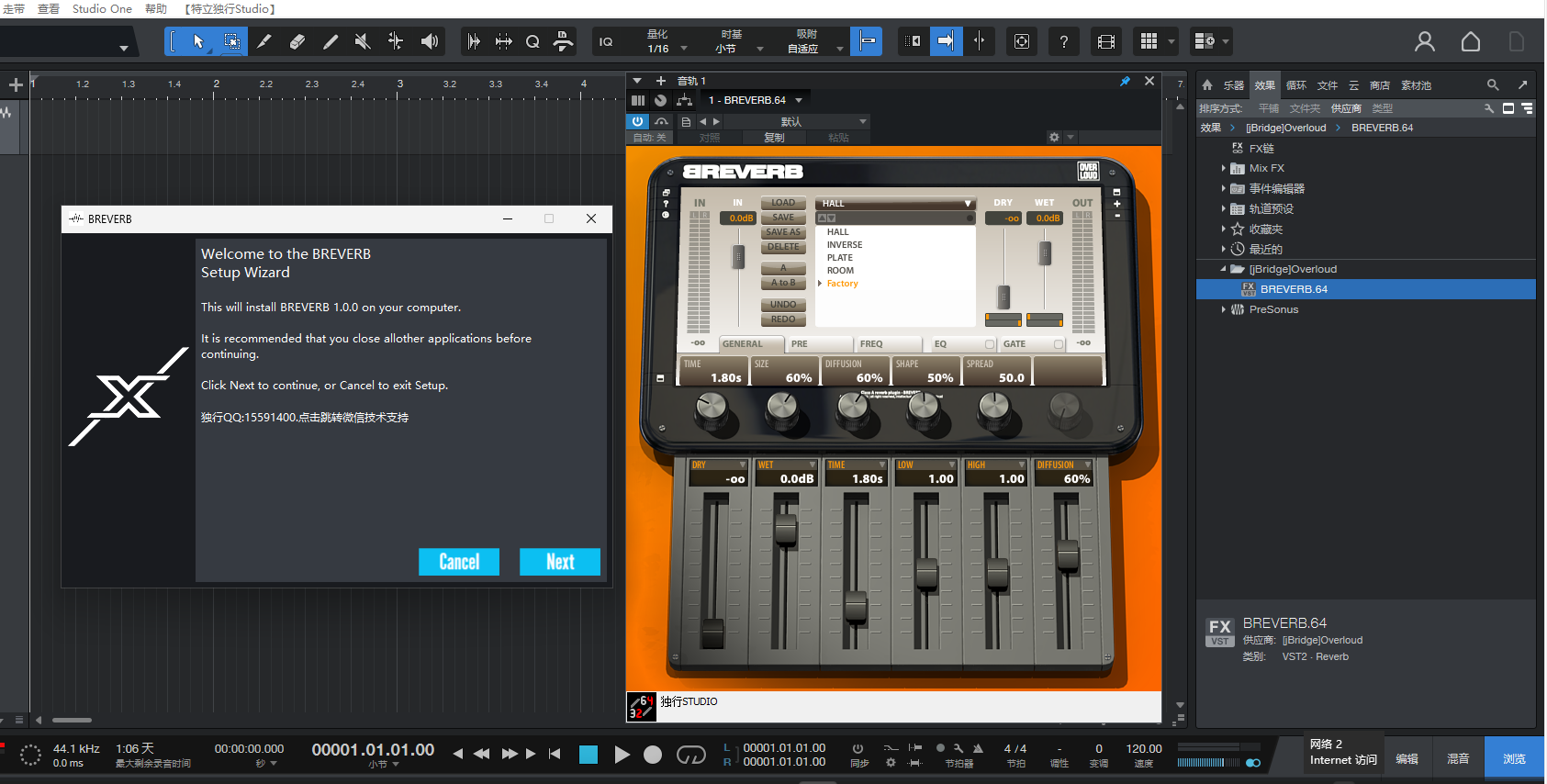Enable the EQ checkbox in BREVERB
Image resolution: width=1547 pixels, height=784 pixels.
point(989,344)
